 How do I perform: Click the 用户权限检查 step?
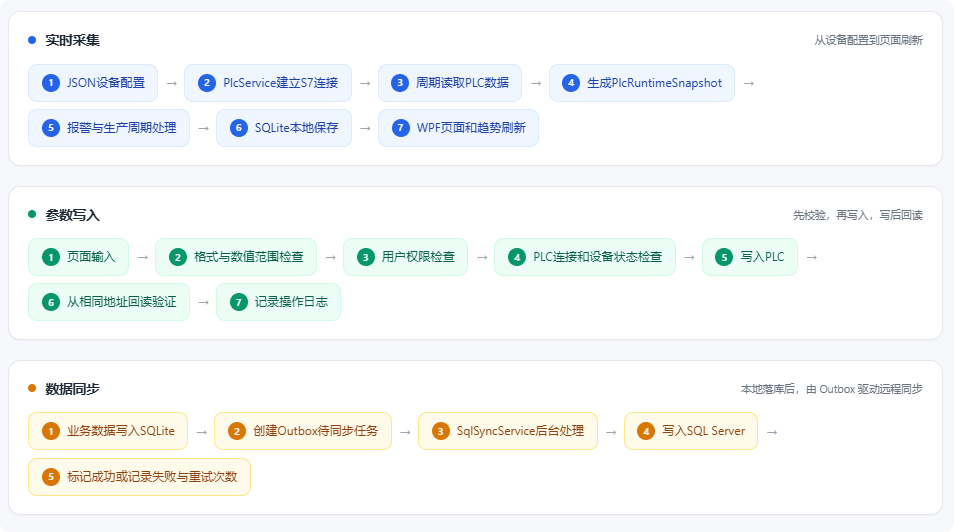[x=405, y=257]
